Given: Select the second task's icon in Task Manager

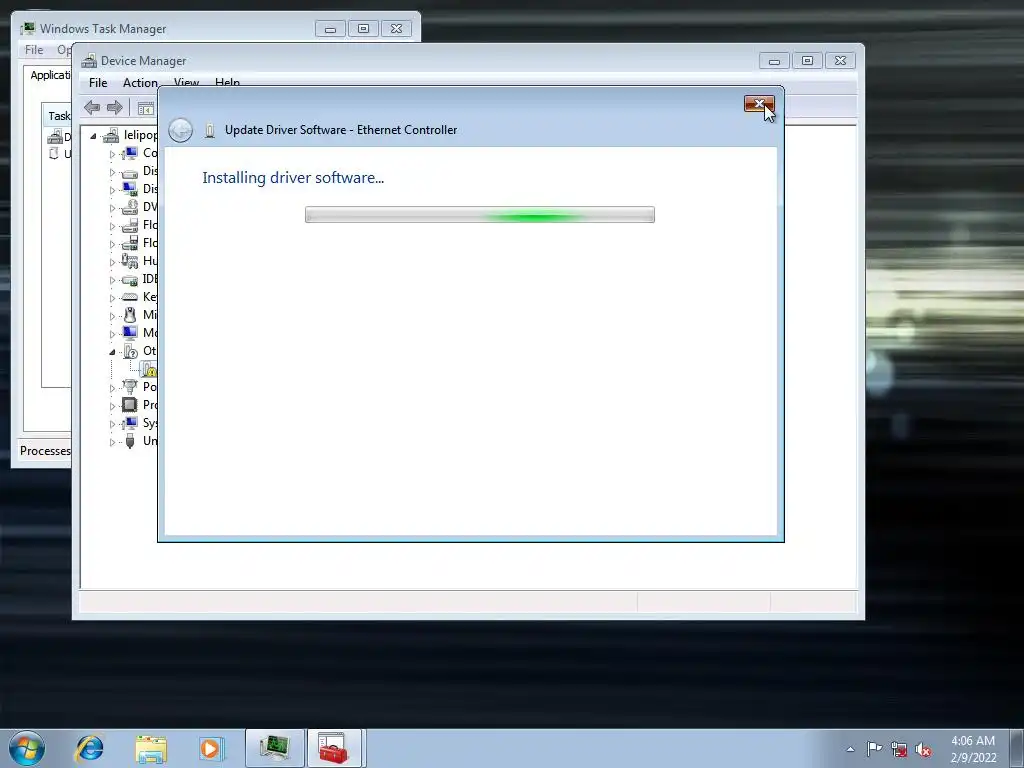Looking at the screenshot, I should [54, 154].
